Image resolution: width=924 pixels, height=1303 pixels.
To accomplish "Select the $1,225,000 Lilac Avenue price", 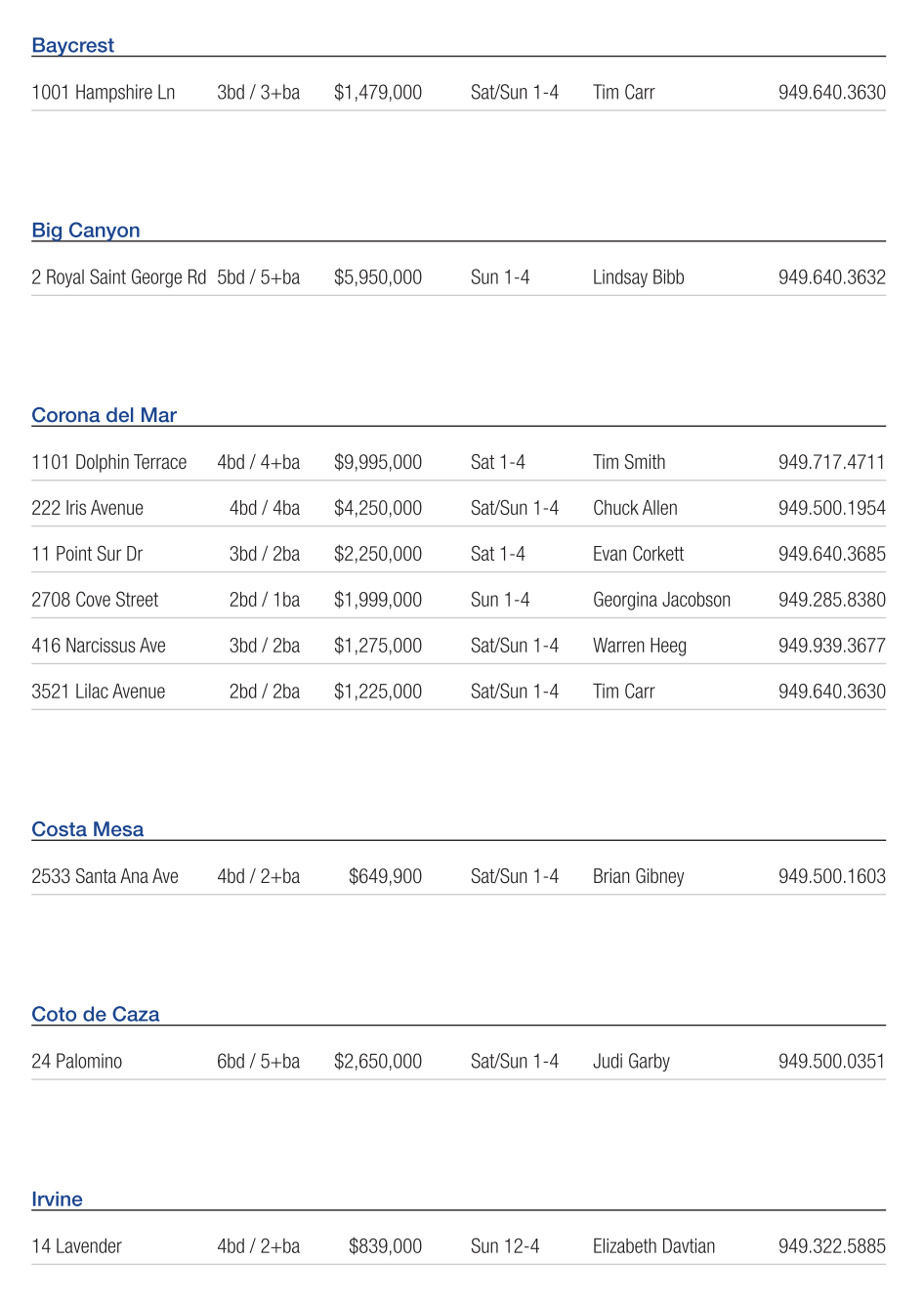I will [378, 692].
